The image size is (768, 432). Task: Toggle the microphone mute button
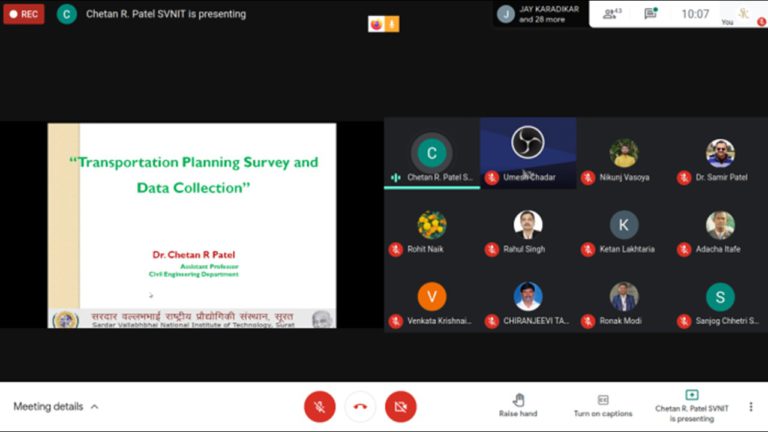coord(319,407)
